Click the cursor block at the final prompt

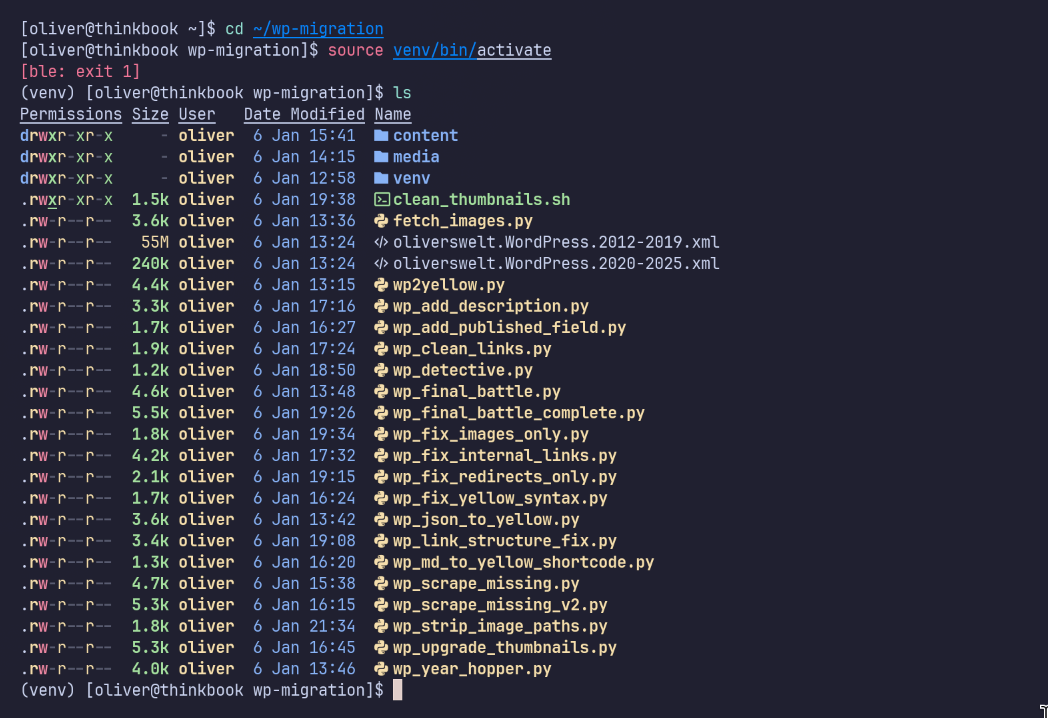(397, 690)
